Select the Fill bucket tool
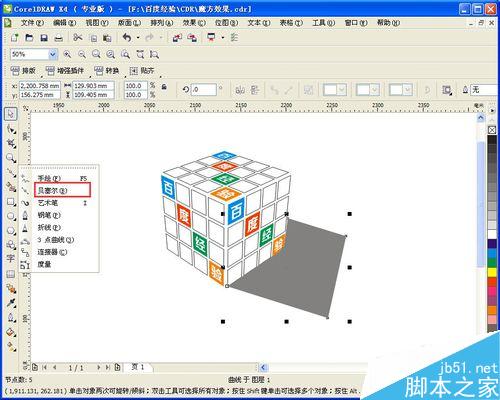The height and width of the screenshot is (400, 500). (x=11, y=332)
